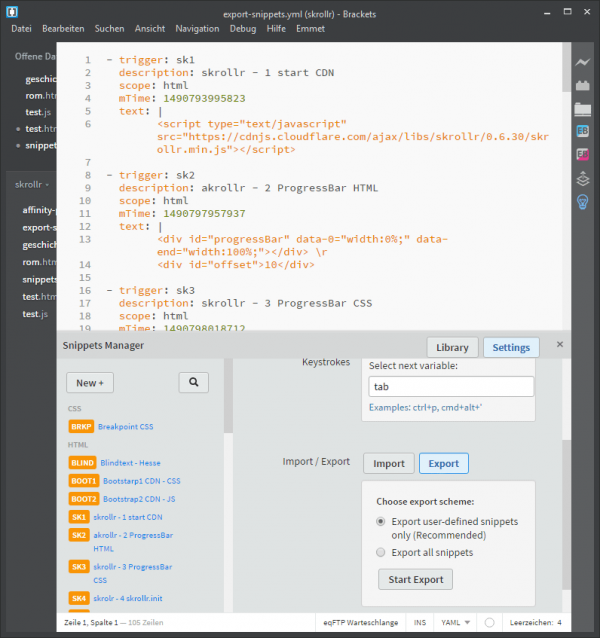Open the Suchen menu
Image resolution: width=600 pixels, height=638 pixels.
109,28
